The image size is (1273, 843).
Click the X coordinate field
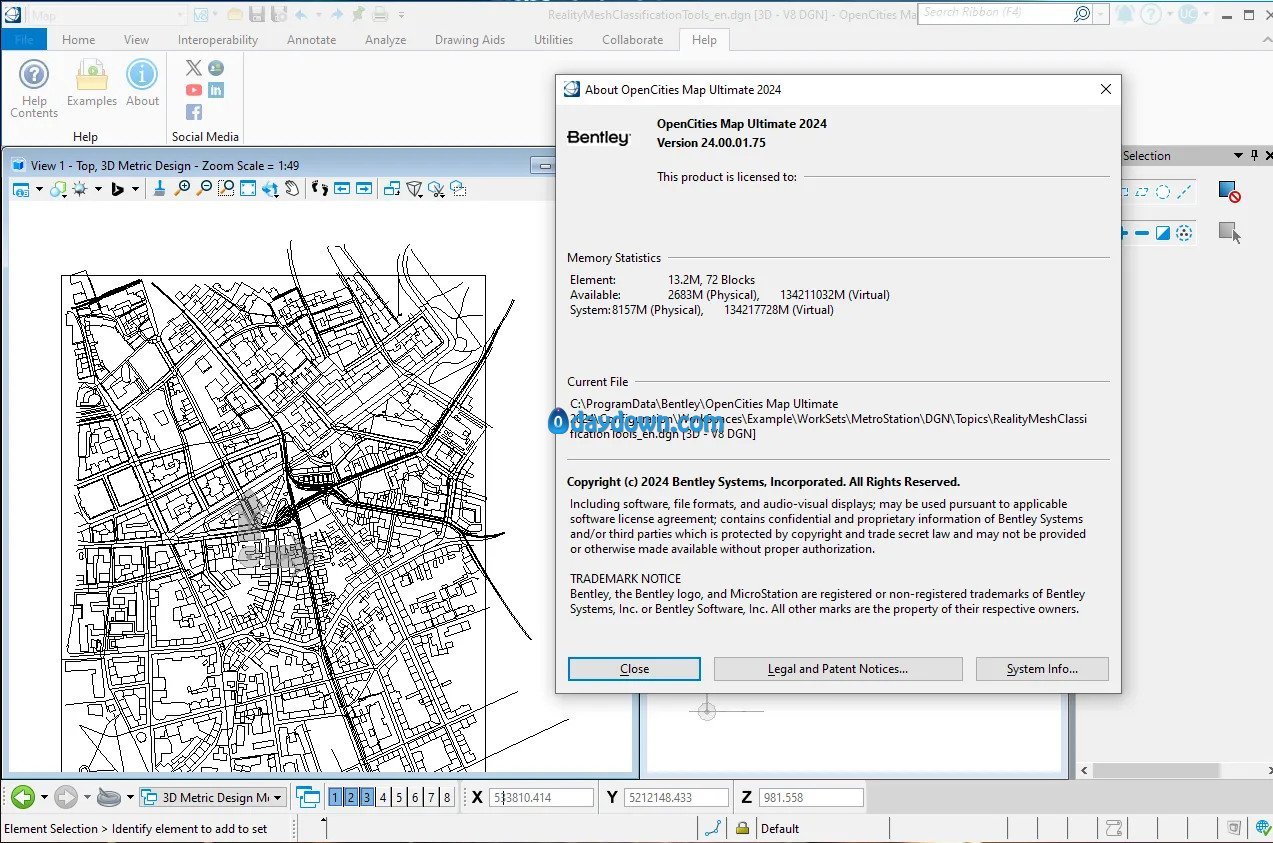pos(541,797)
